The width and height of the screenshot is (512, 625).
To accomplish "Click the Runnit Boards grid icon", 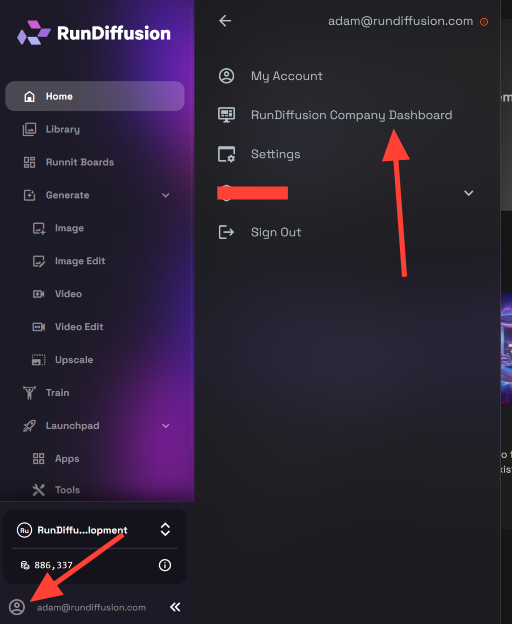I will [29, 162].
